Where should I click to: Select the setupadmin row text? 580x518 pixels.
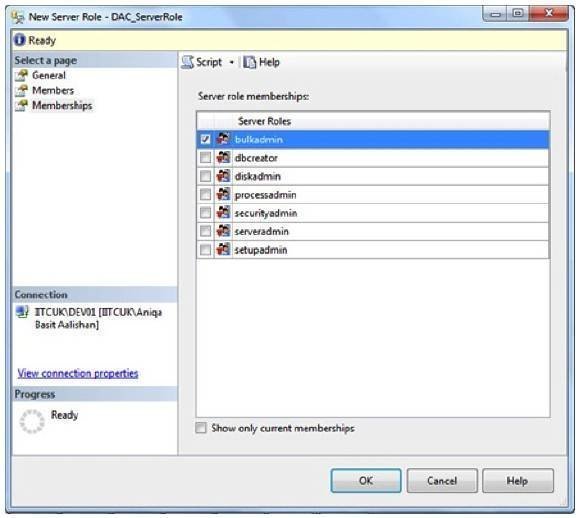click(x=261, y=250)
